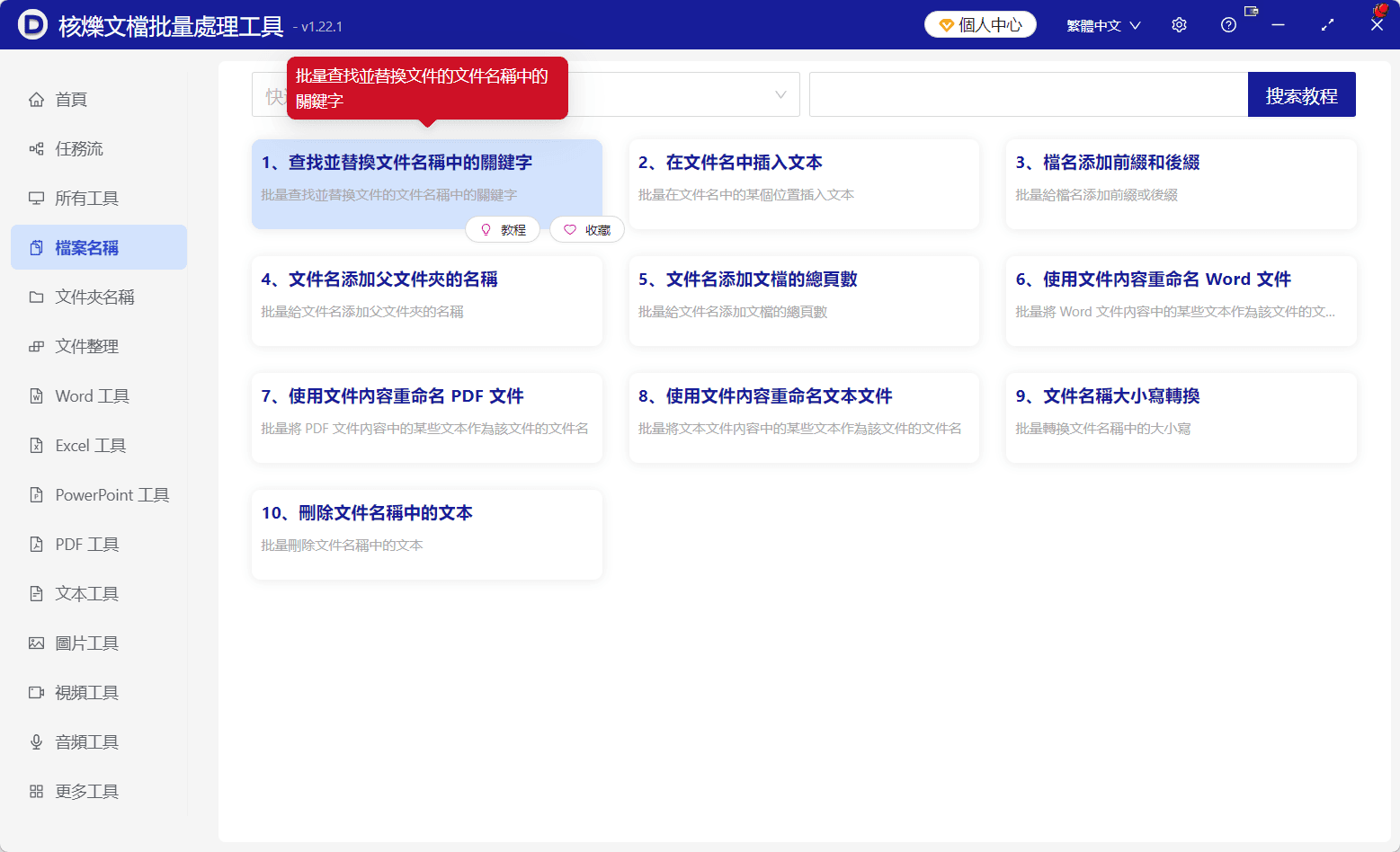This screenshot has height=852, width=1400.
Task: Click the organize icon beside 文件整理
Action: [x=36, y=347]
